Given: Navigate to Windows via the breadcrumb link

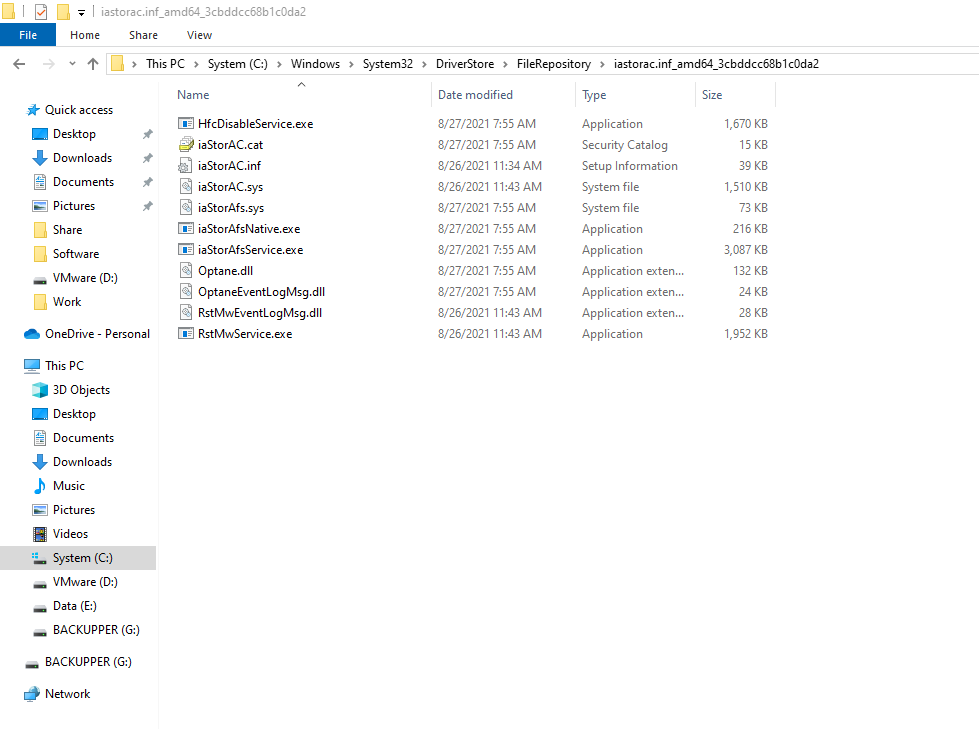Looking at the screenshot, I should [x=315, y=63].
